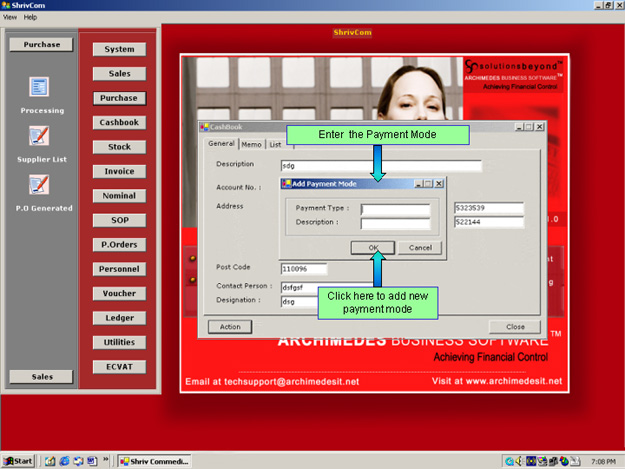Open the Help menu
625x469 pixels.
click(30, 17)
